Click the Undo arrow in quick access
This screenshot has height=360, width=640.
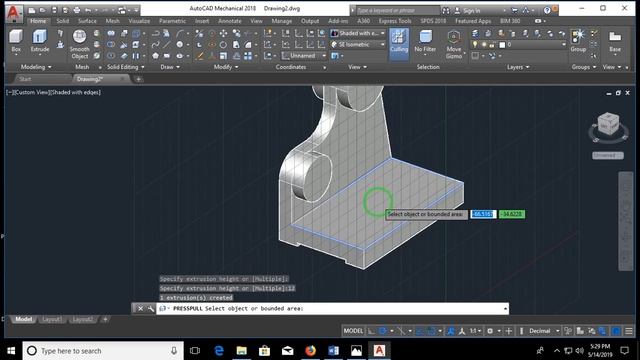coord(88,10)
